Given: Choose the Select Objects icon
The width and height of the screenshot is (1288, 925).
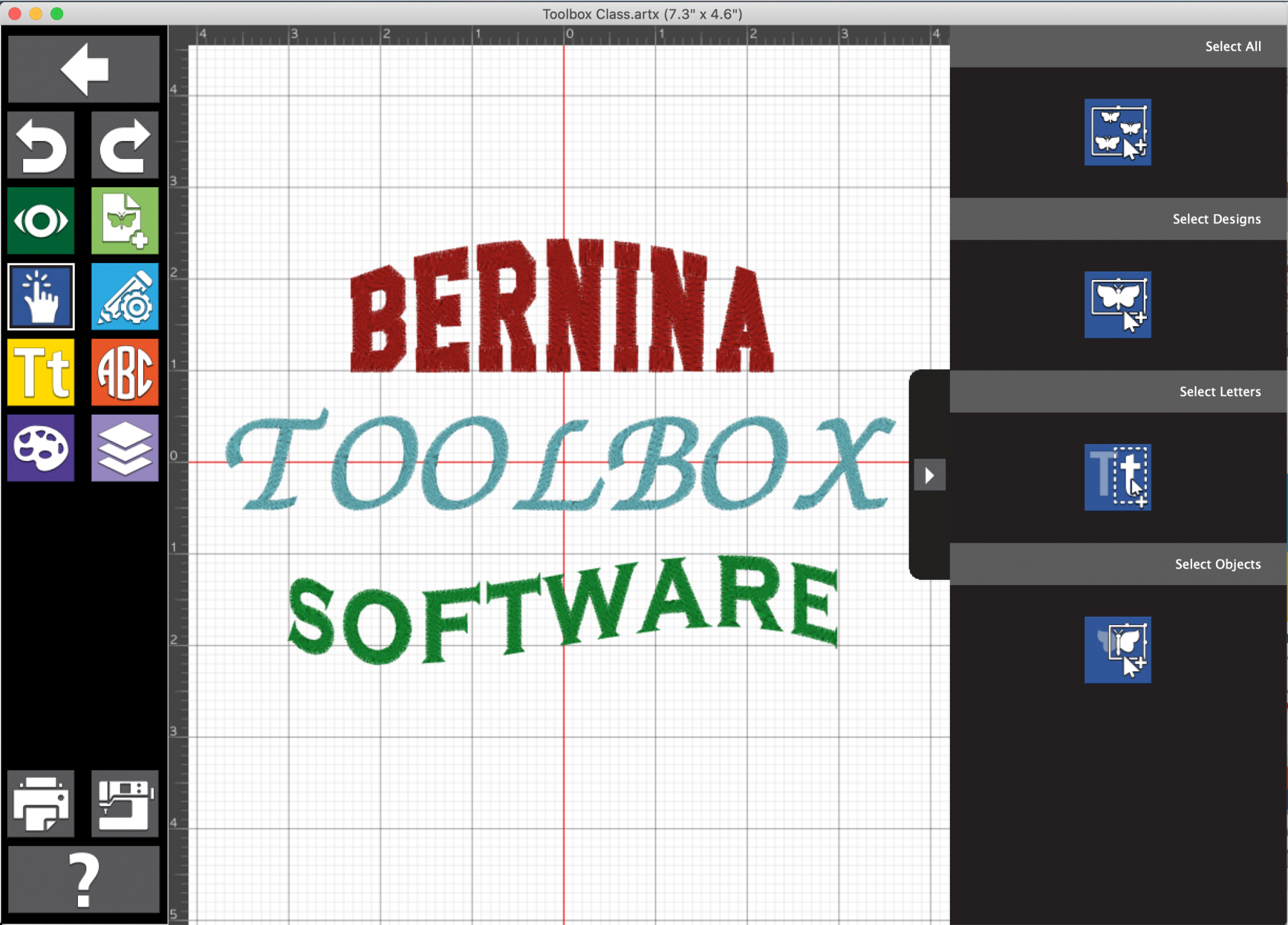Looking at the screenshot, I should point(1118,649).
